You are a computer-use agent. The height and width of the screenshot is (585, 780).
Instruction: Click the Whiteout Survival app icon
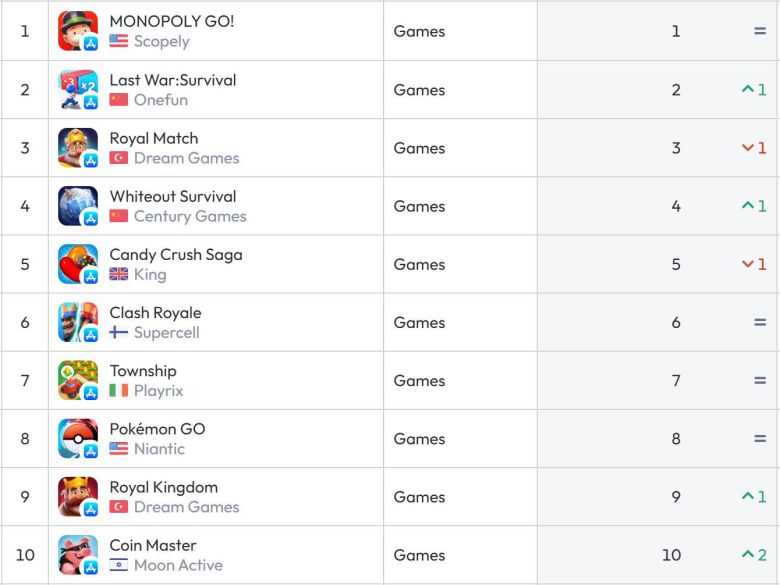point(78,206)
